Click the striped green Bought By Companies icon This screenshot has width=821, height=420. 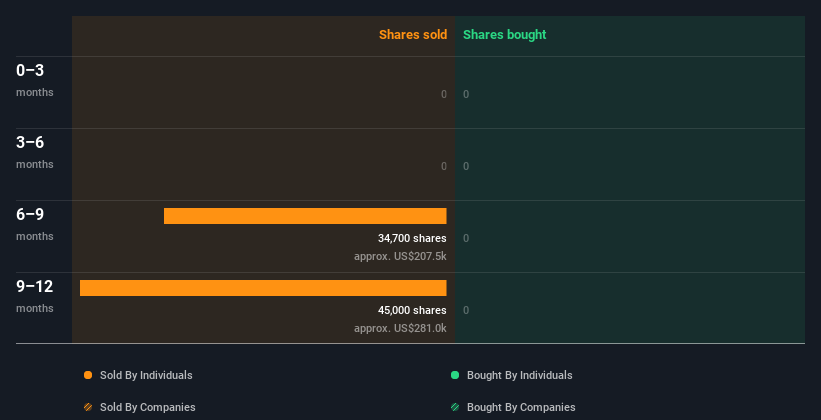coord(455,407)
